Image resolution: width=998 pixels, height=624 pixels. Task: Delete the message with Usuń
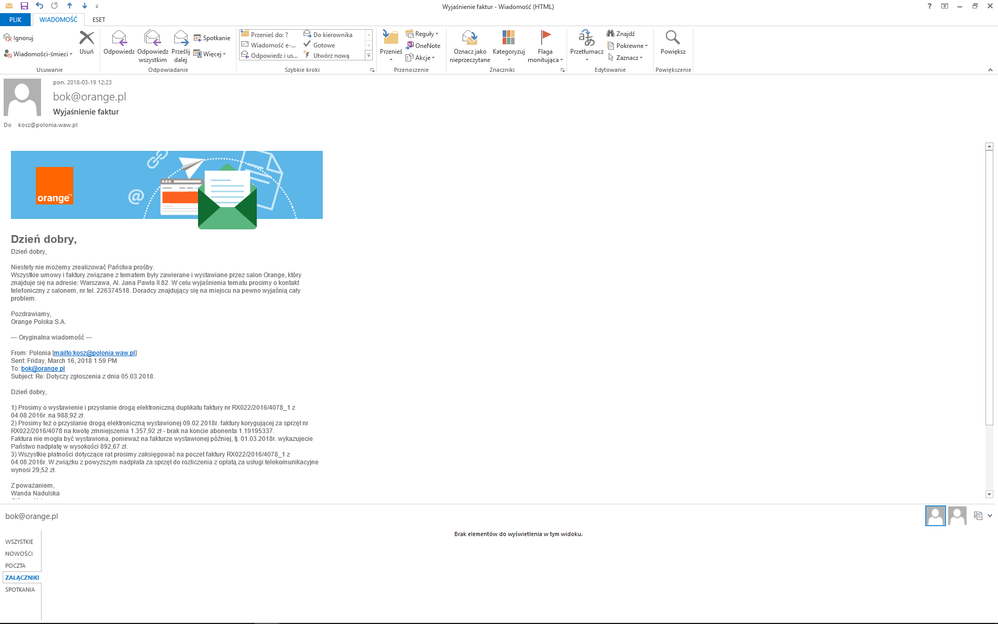pos(87,43)
